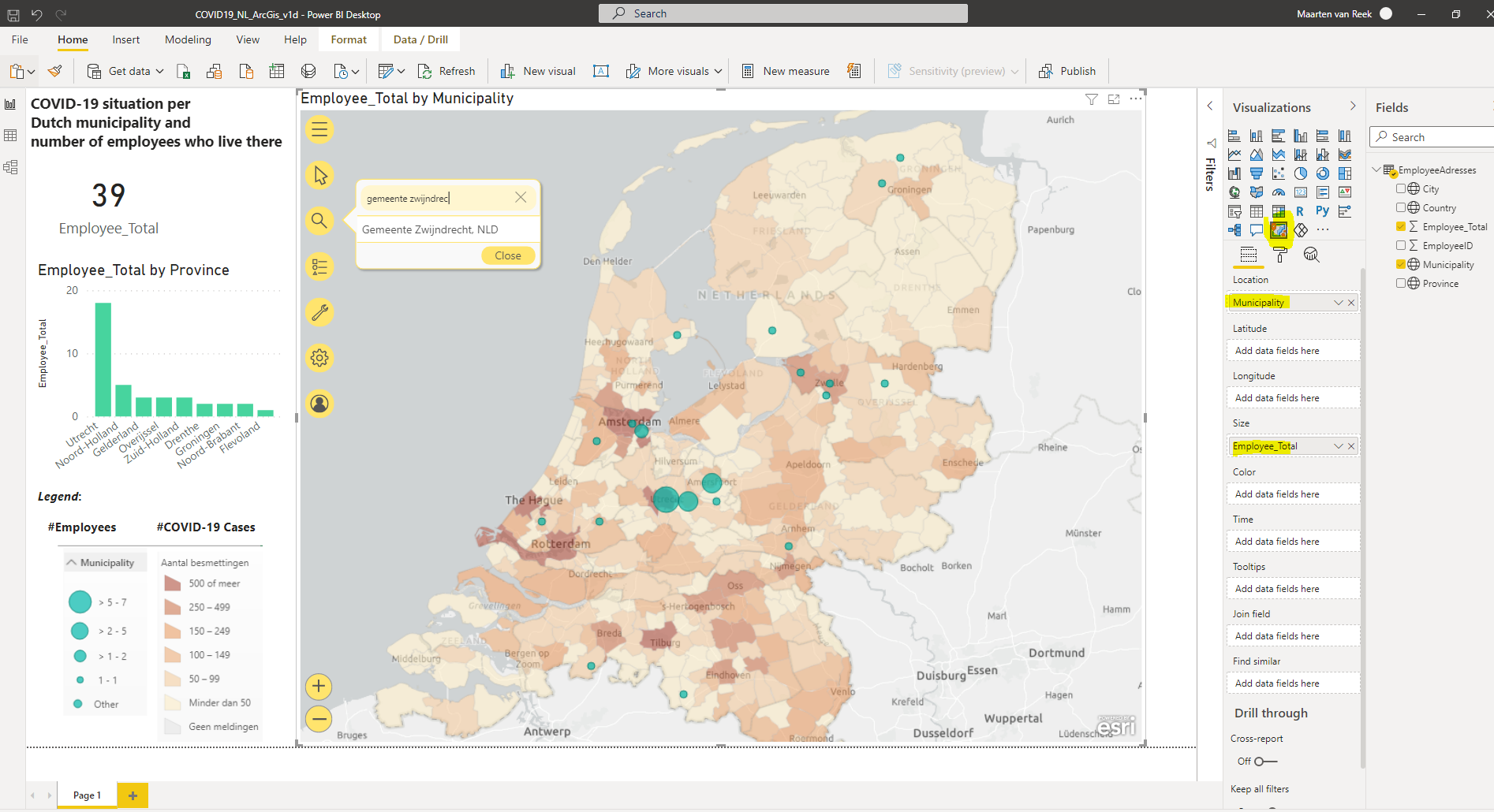Select the map pointer selection tool
The height and width of the screenshot is (812, 1494).
(x=319, y=175)
